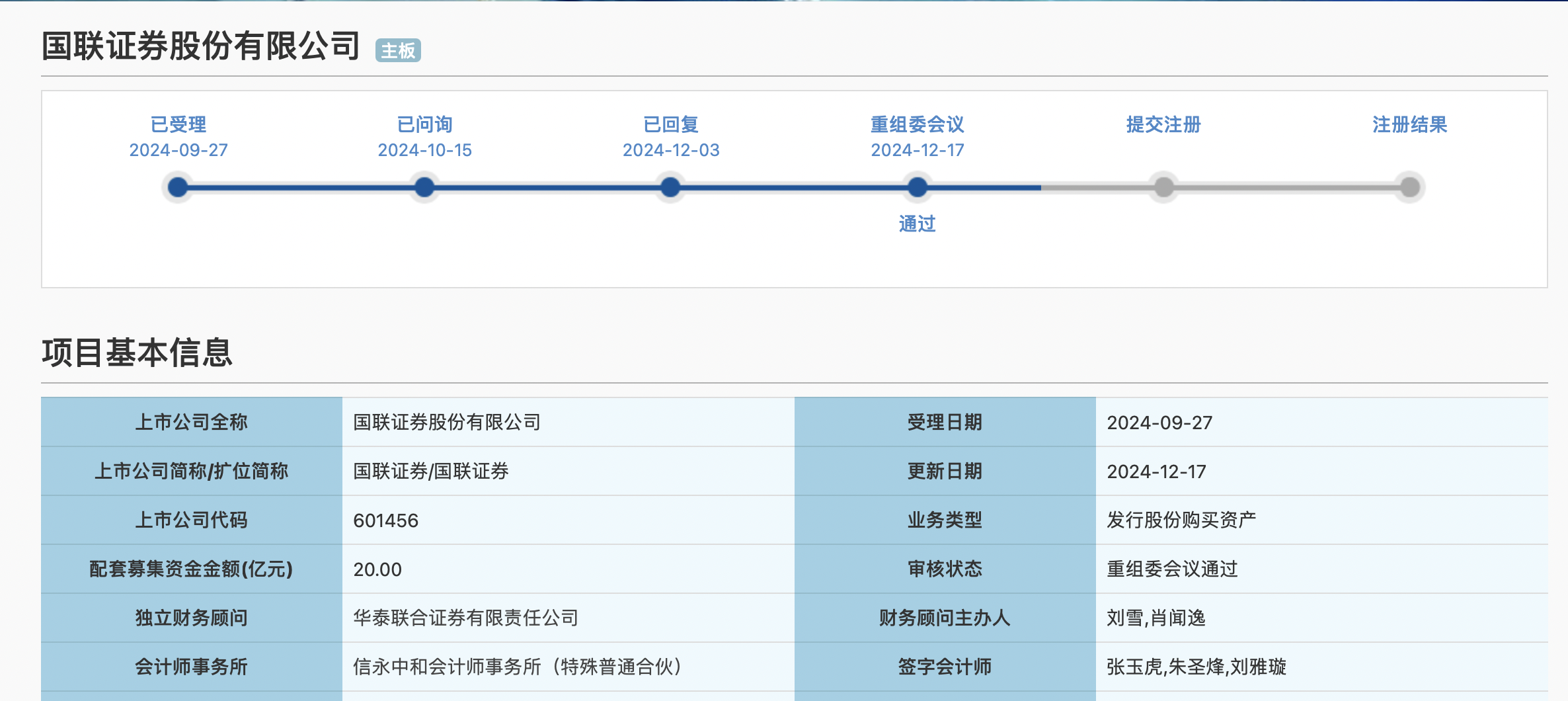This screenshot has height=701, width=1568.
Task: Click the 主板 badge beside company name
Action: tap(398, 50)
